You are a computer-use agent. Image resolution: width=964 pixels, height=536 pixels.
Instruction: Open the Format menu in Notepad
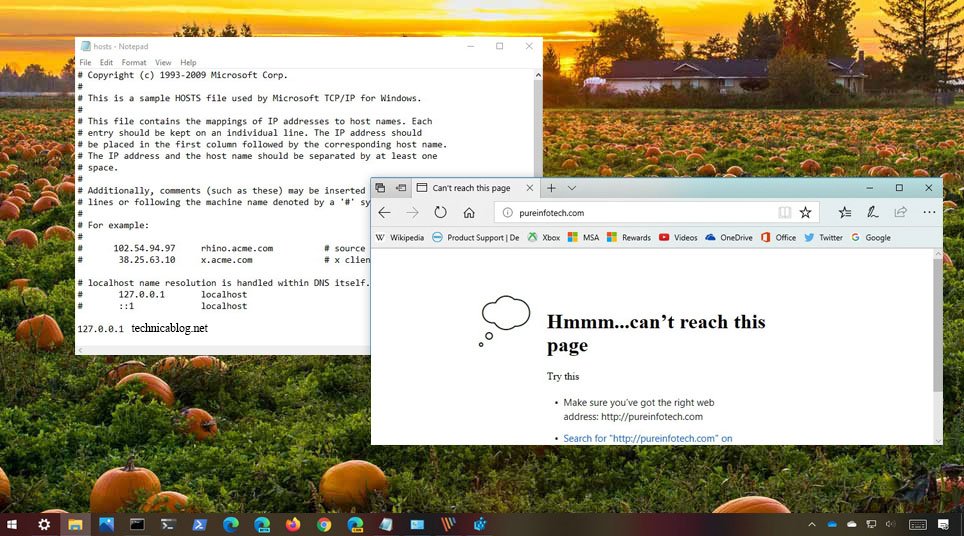[134, 62]
